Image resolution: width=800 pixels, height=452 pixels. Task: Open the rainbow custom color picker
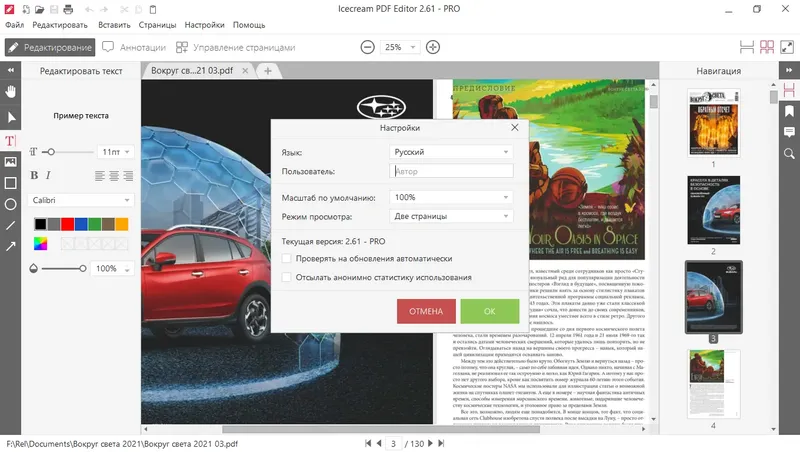point(40,244)
